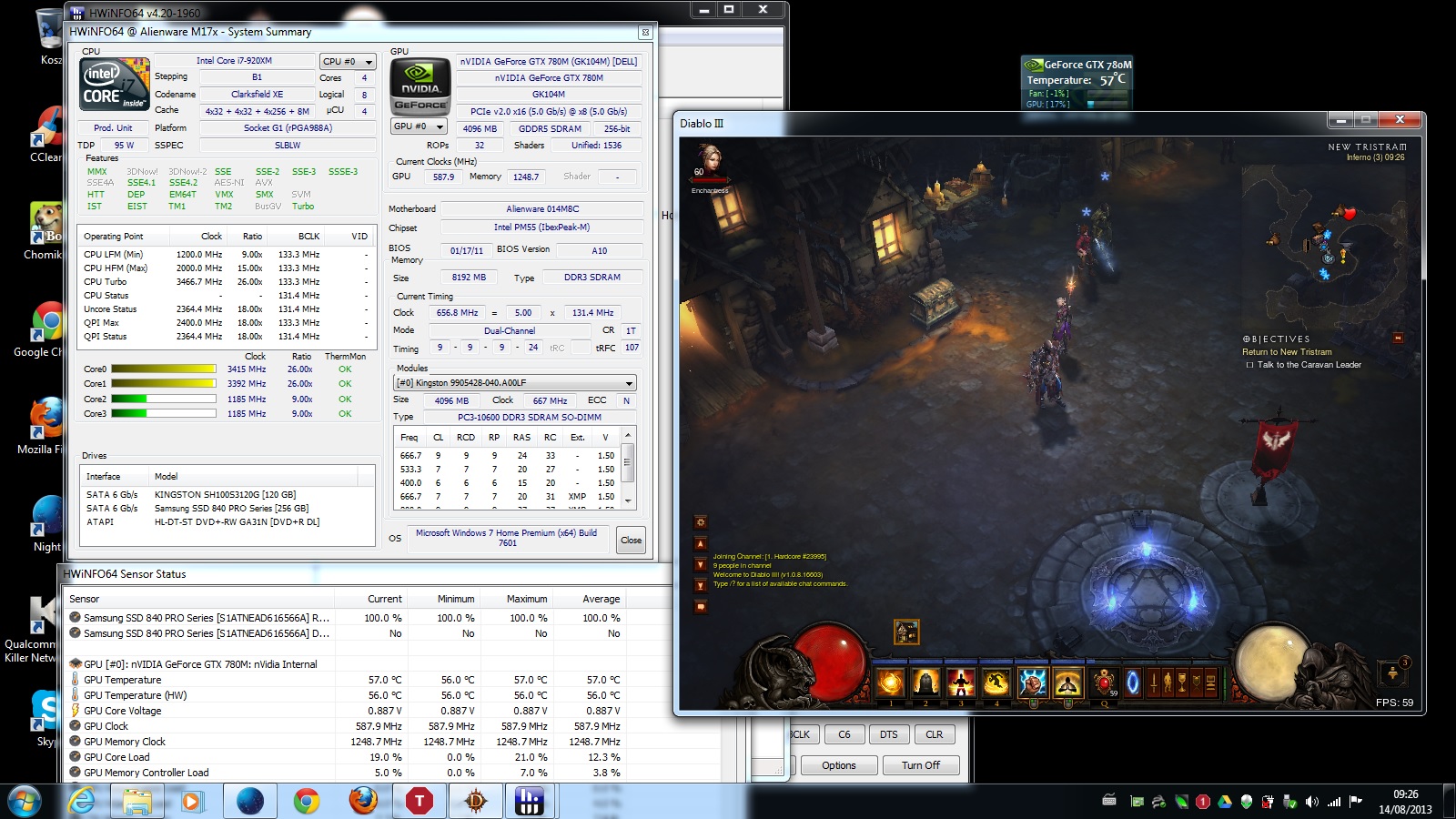Use the red health potion slot
This screenshot has height=819, width=1456.
click(x=1105, y=682)
